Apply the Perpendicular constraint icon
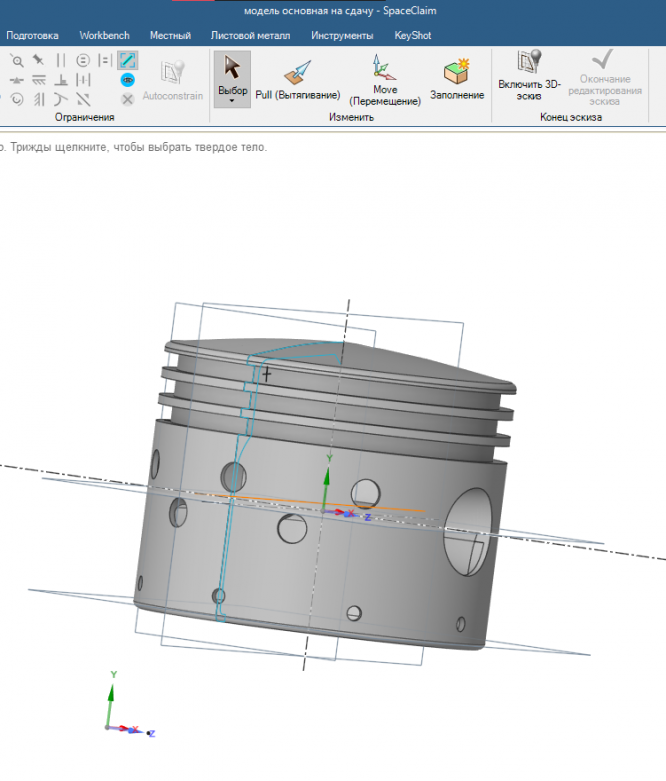 coord(61,80)
